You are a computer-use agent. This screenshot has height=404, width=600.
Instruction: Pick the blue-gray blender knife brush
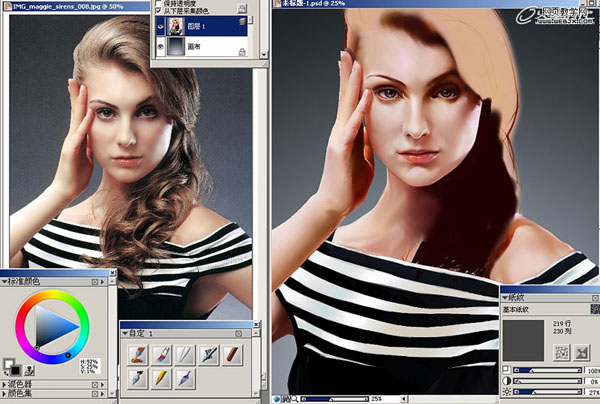[x=185, y=378]
